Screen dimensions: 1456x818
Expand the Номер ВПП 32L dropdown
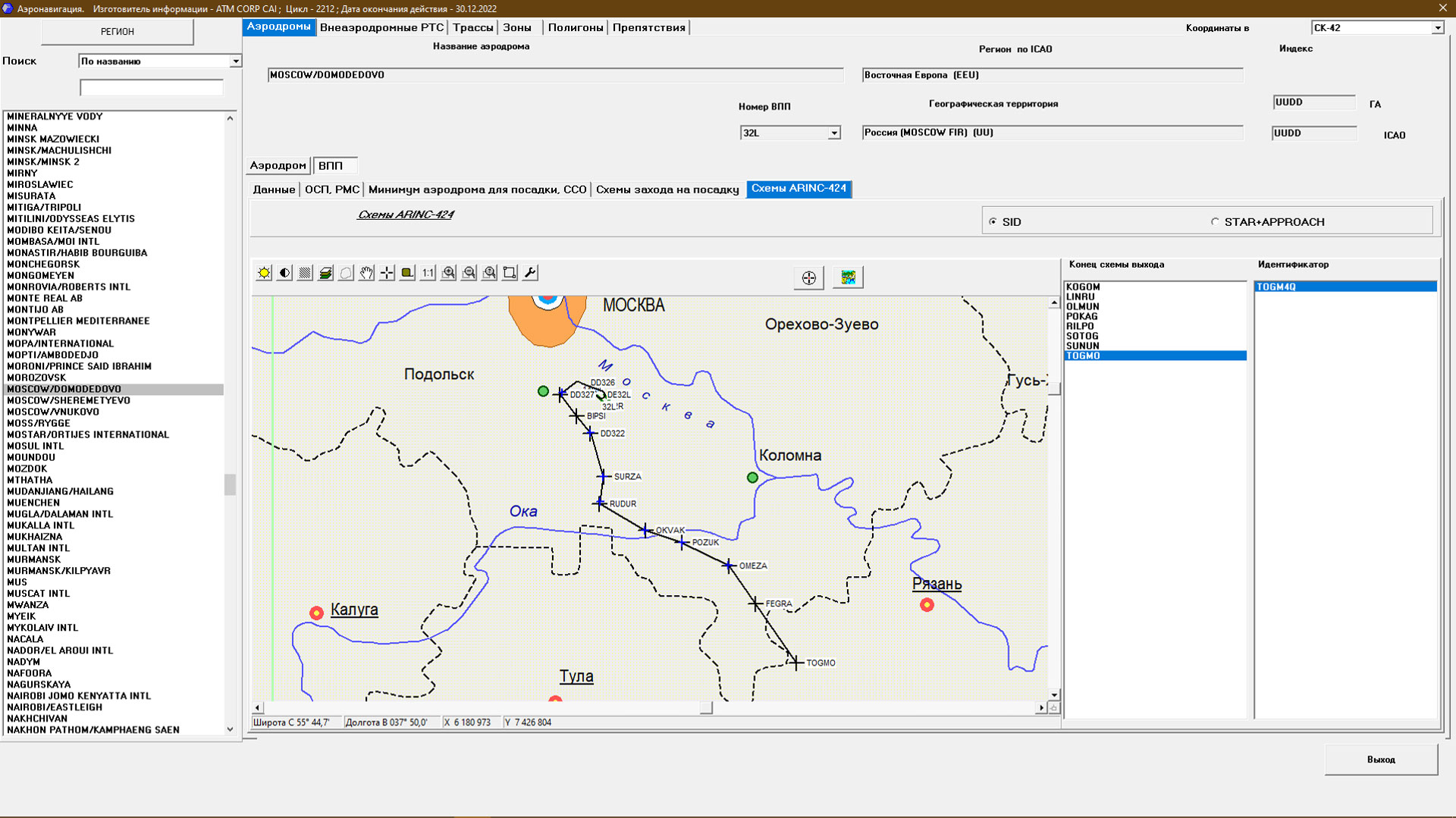833,133
